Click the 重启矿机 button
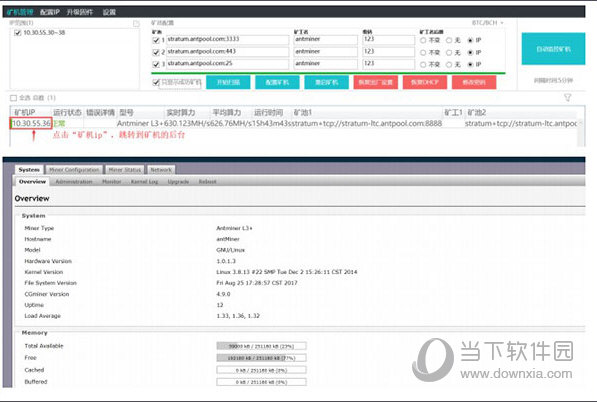The width and height of the screenshot is (597, 403). tap(326, 82)
